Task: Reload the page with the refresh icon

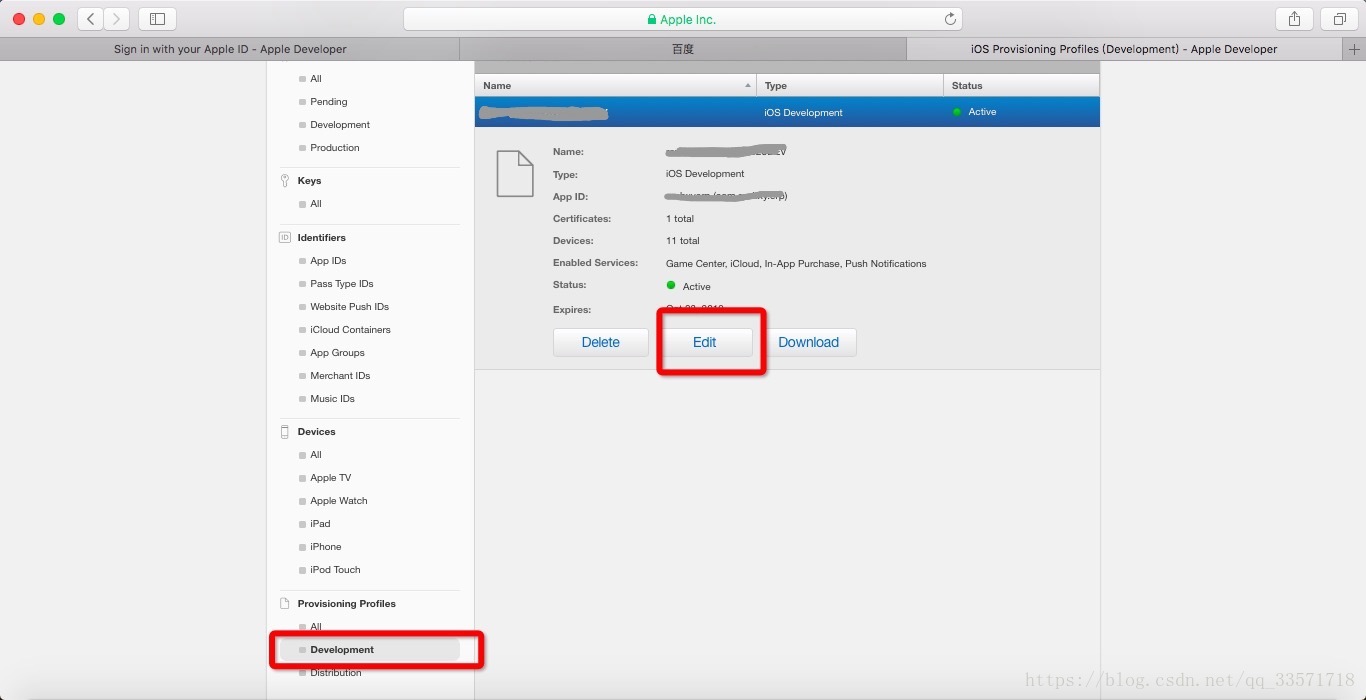Action: coord(950,19)
